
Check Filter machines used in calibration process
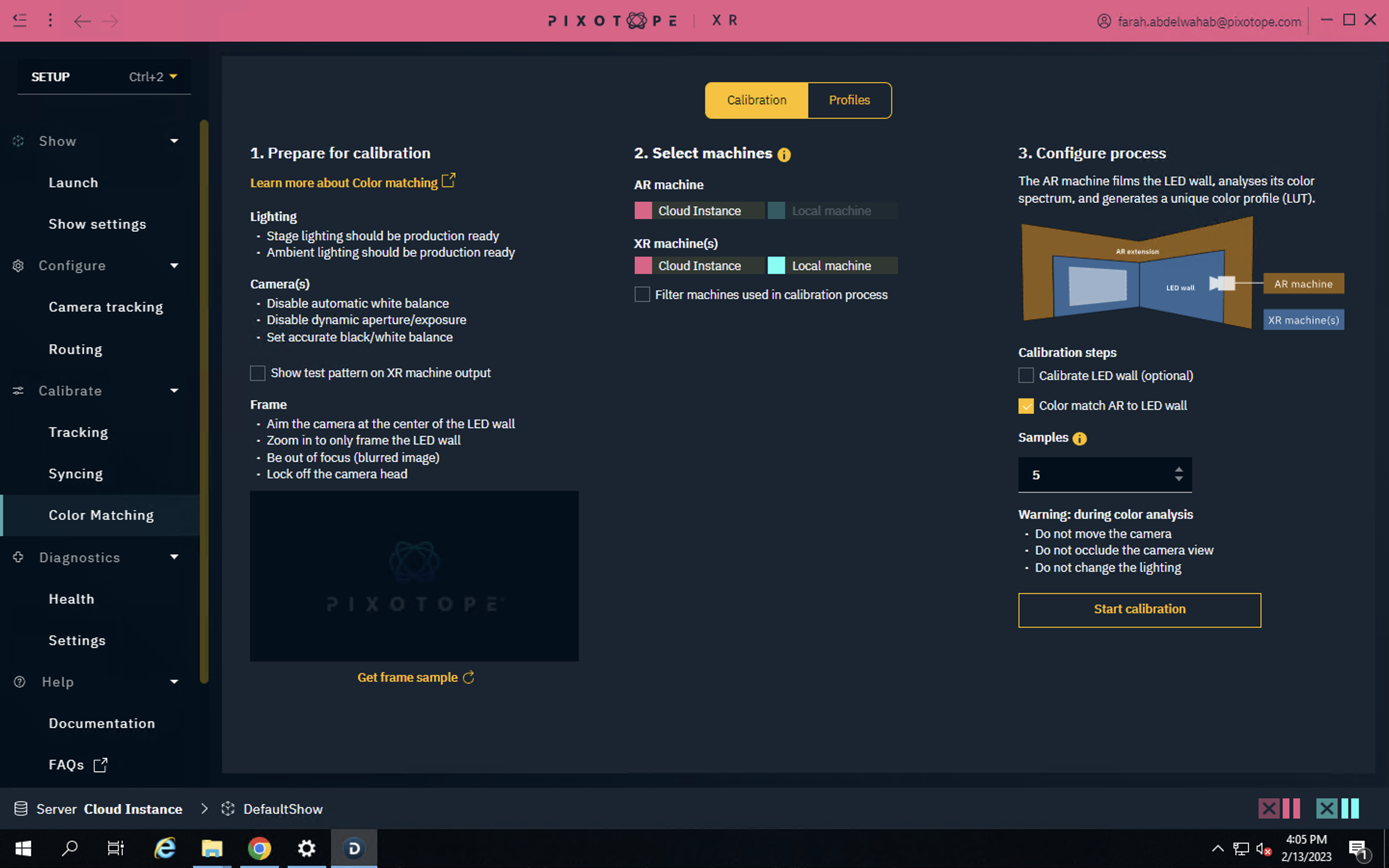(642, 295)
